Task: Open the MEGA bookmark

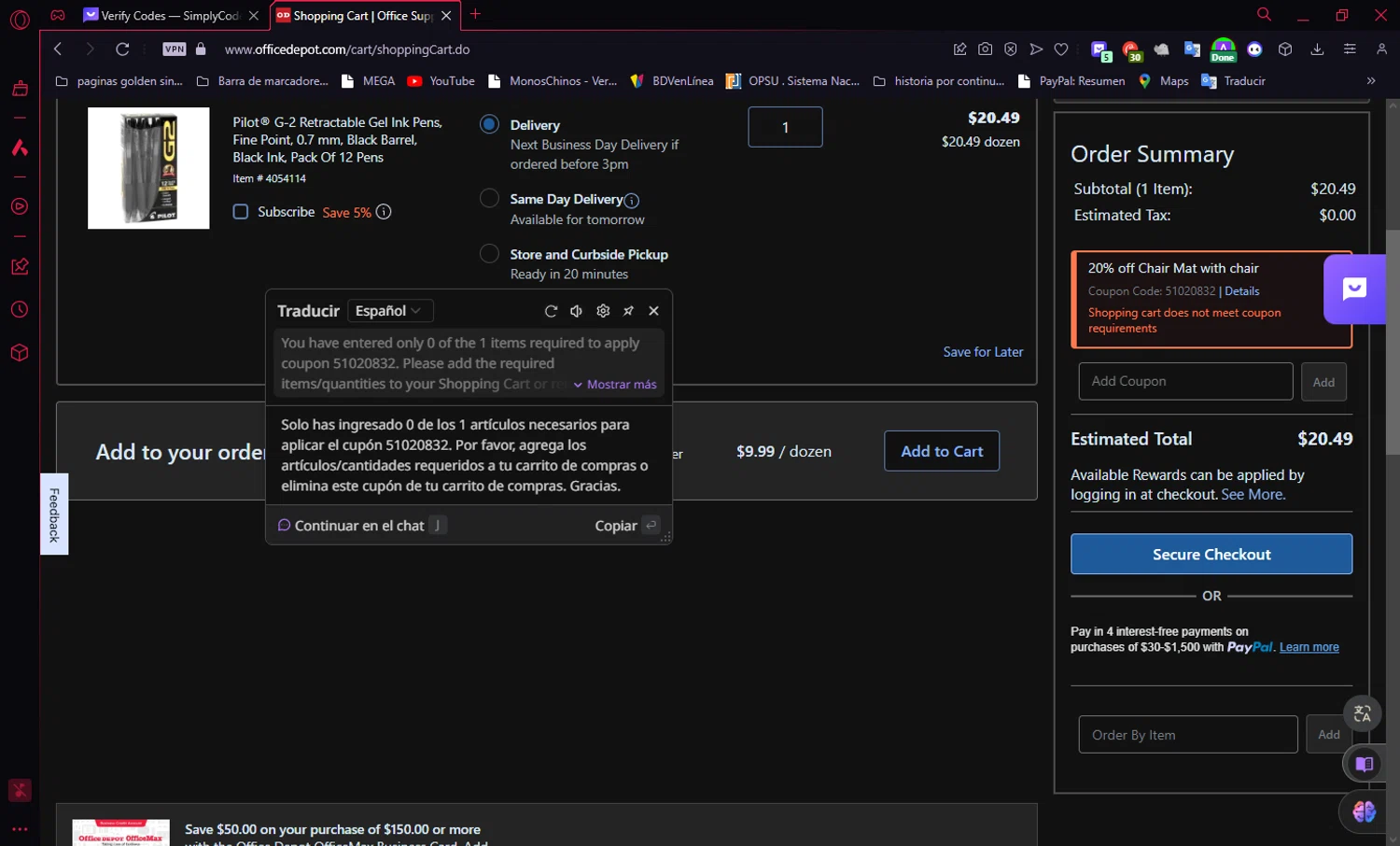Action: coord(368,81)
